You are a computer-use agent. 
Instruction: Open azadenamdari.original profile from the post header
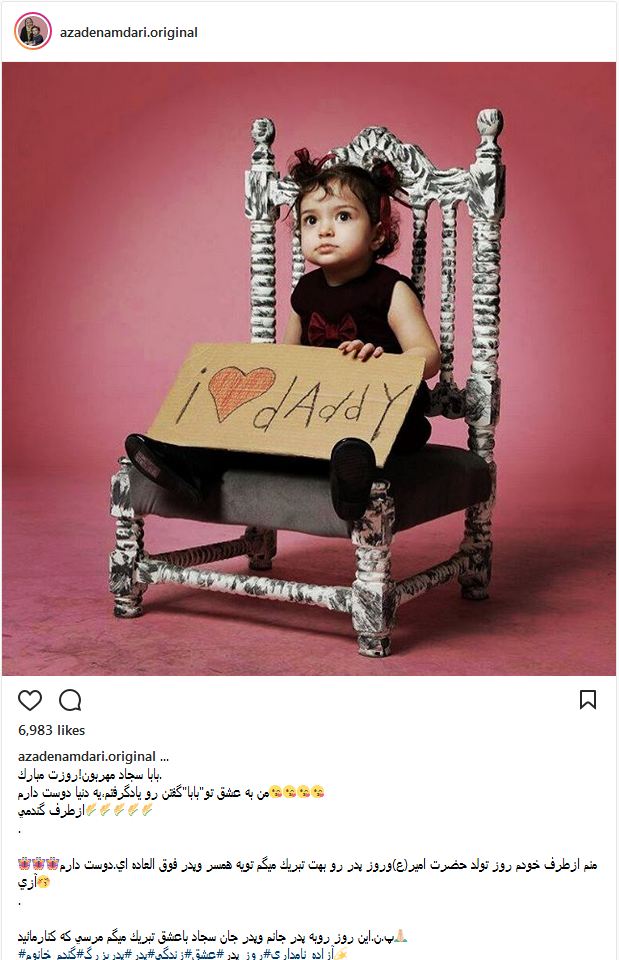point(129,32)
